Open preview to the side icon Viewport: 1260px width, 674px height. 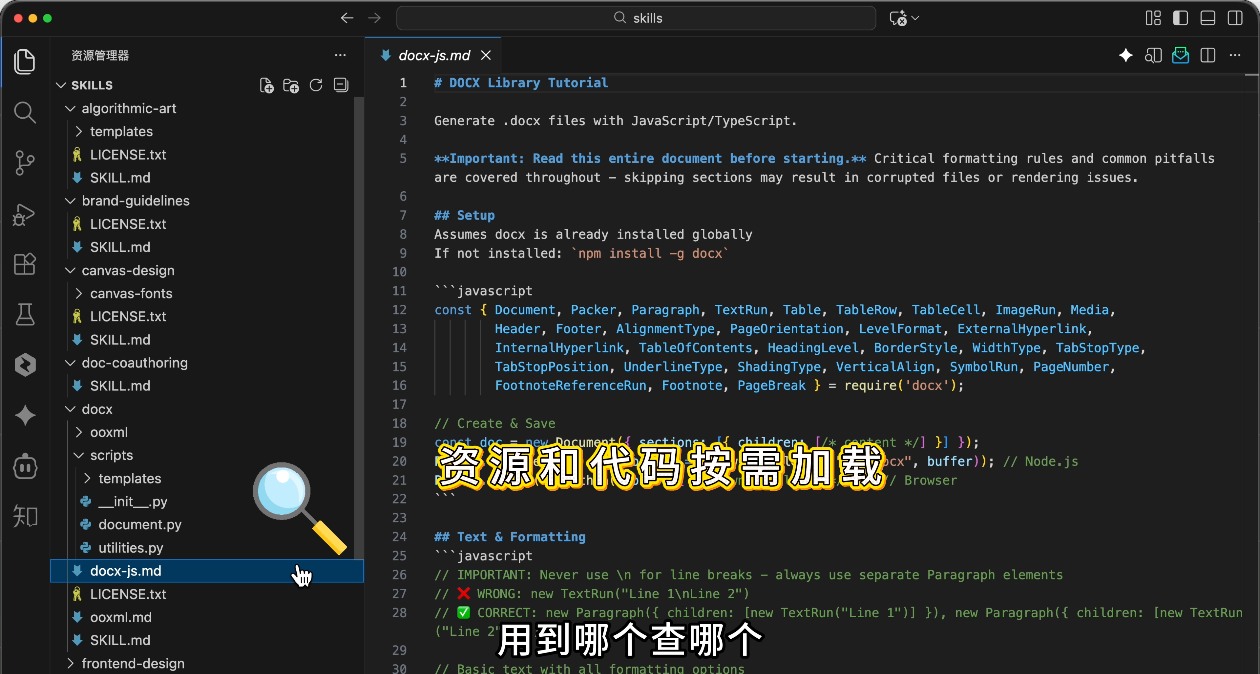[1153, 55]
